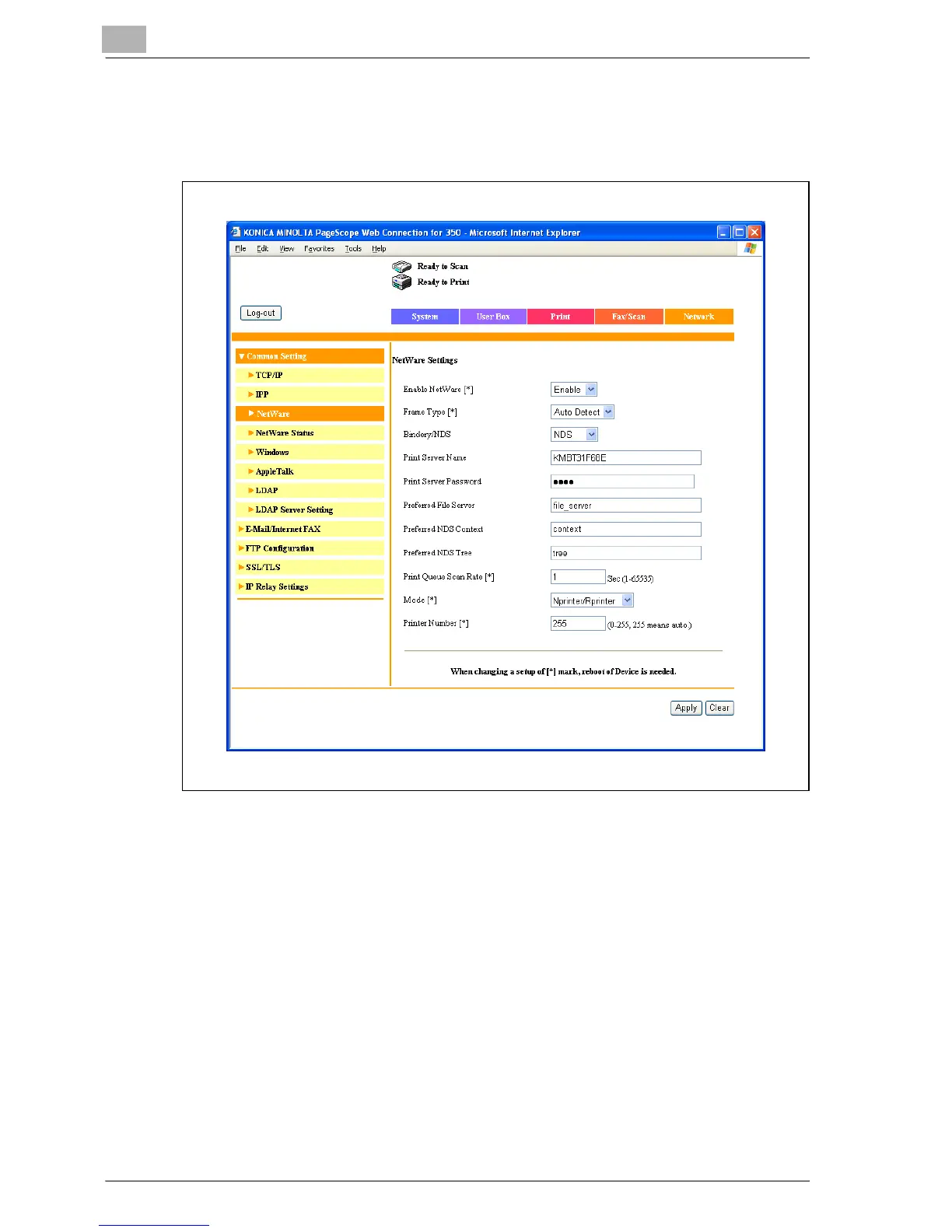Click the Windows flag logo in menu bar
Screen dimensions: 952x1232
(x=750, y=248)
